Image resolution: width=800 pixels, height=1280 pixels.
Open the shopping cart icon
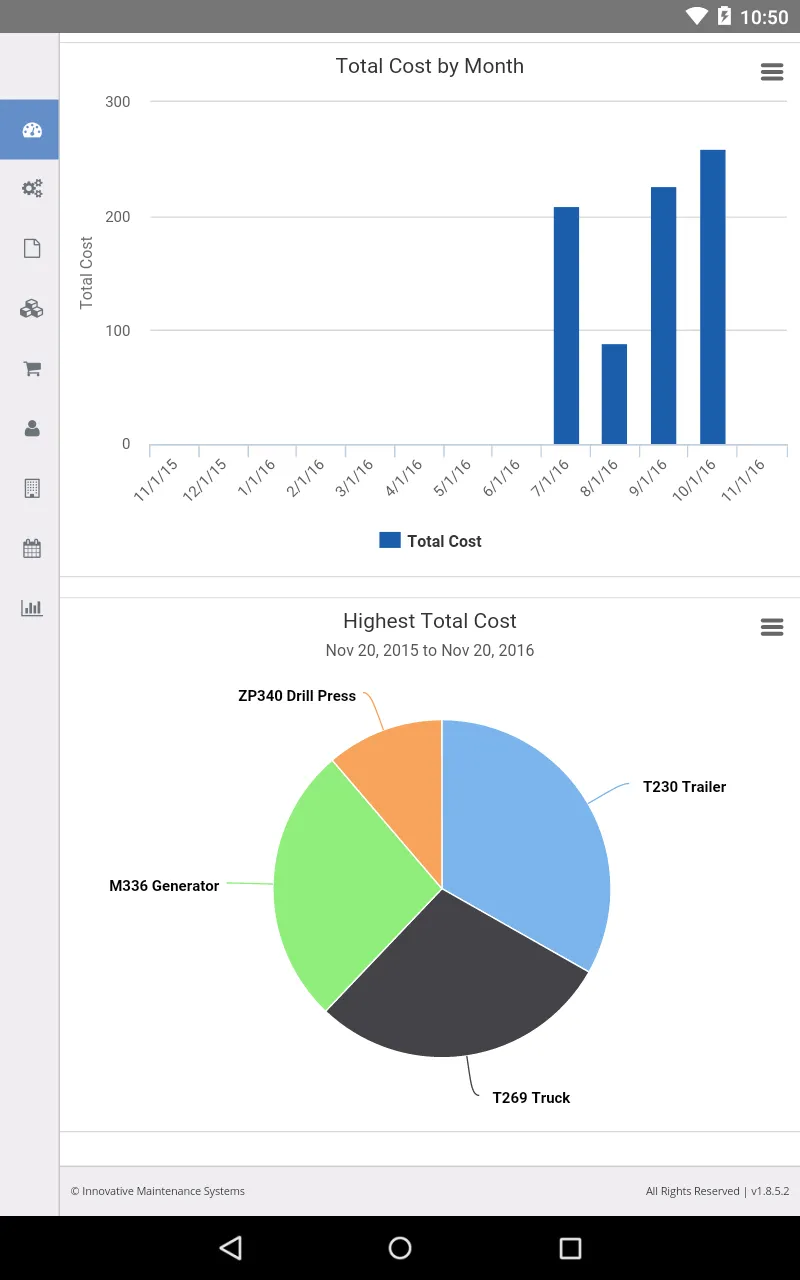click(31, 369)
